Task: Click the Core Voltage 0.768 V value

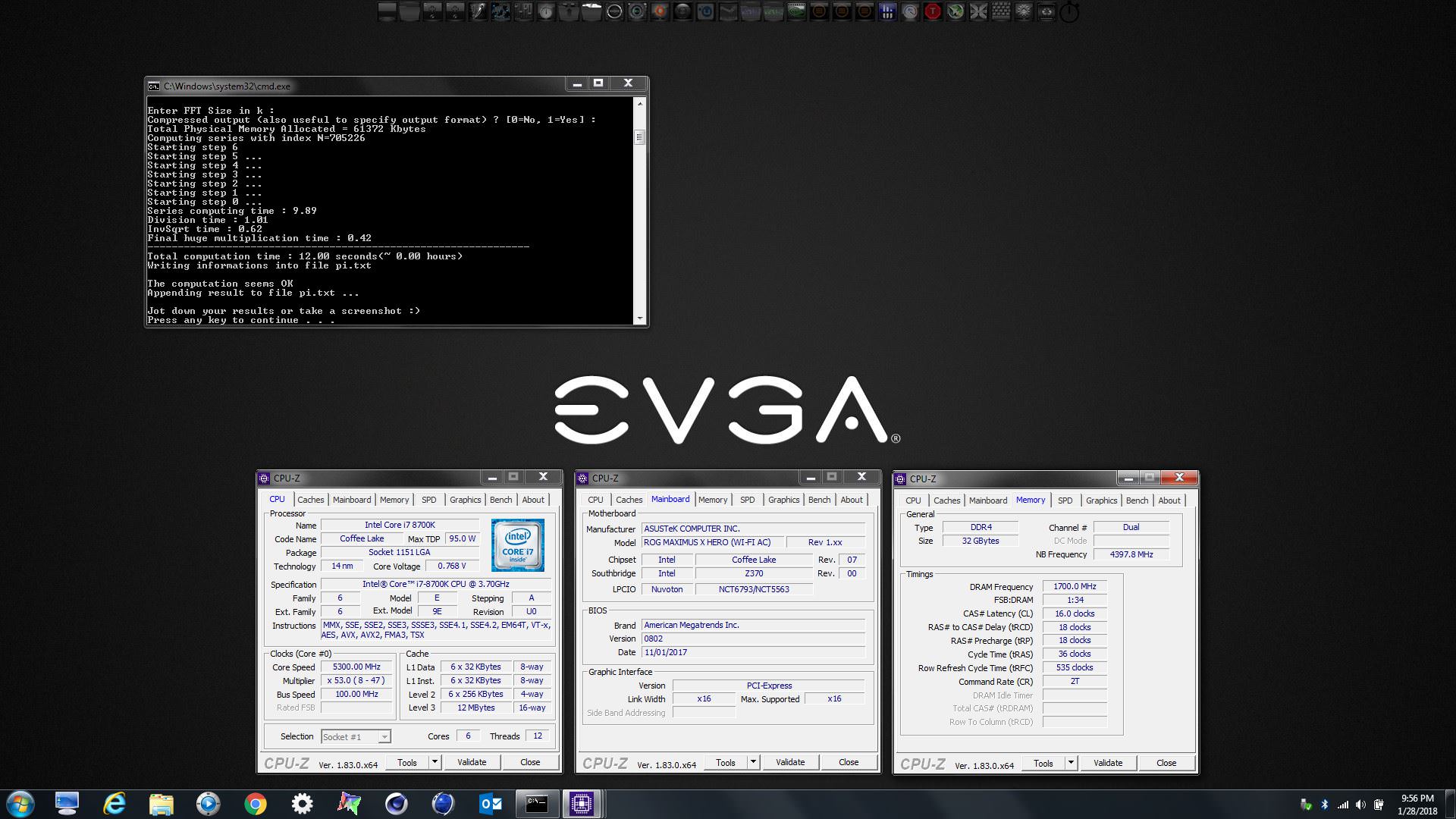Action: [452, 566]
